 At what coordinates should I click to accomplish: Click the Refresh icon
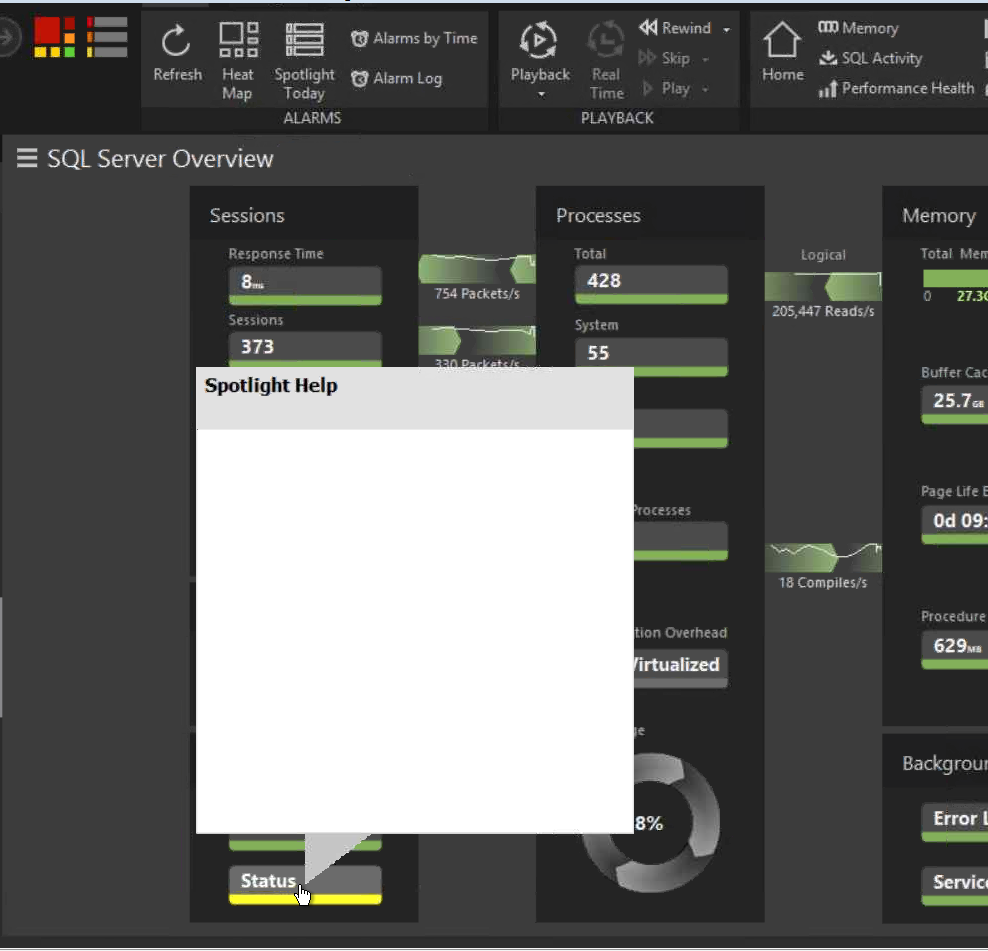177,41
